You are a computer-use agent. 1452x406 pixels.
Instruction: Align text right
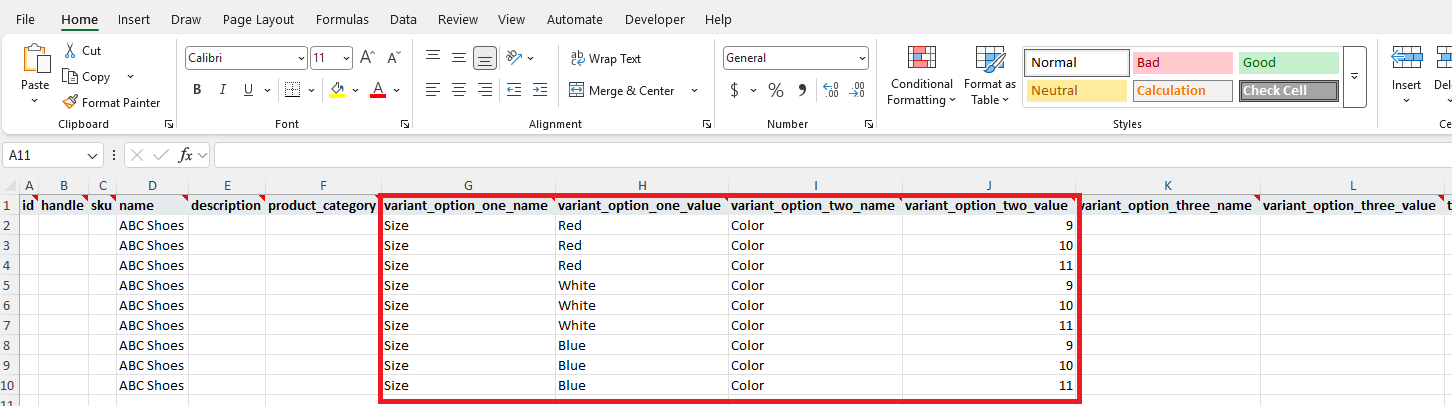485,90
